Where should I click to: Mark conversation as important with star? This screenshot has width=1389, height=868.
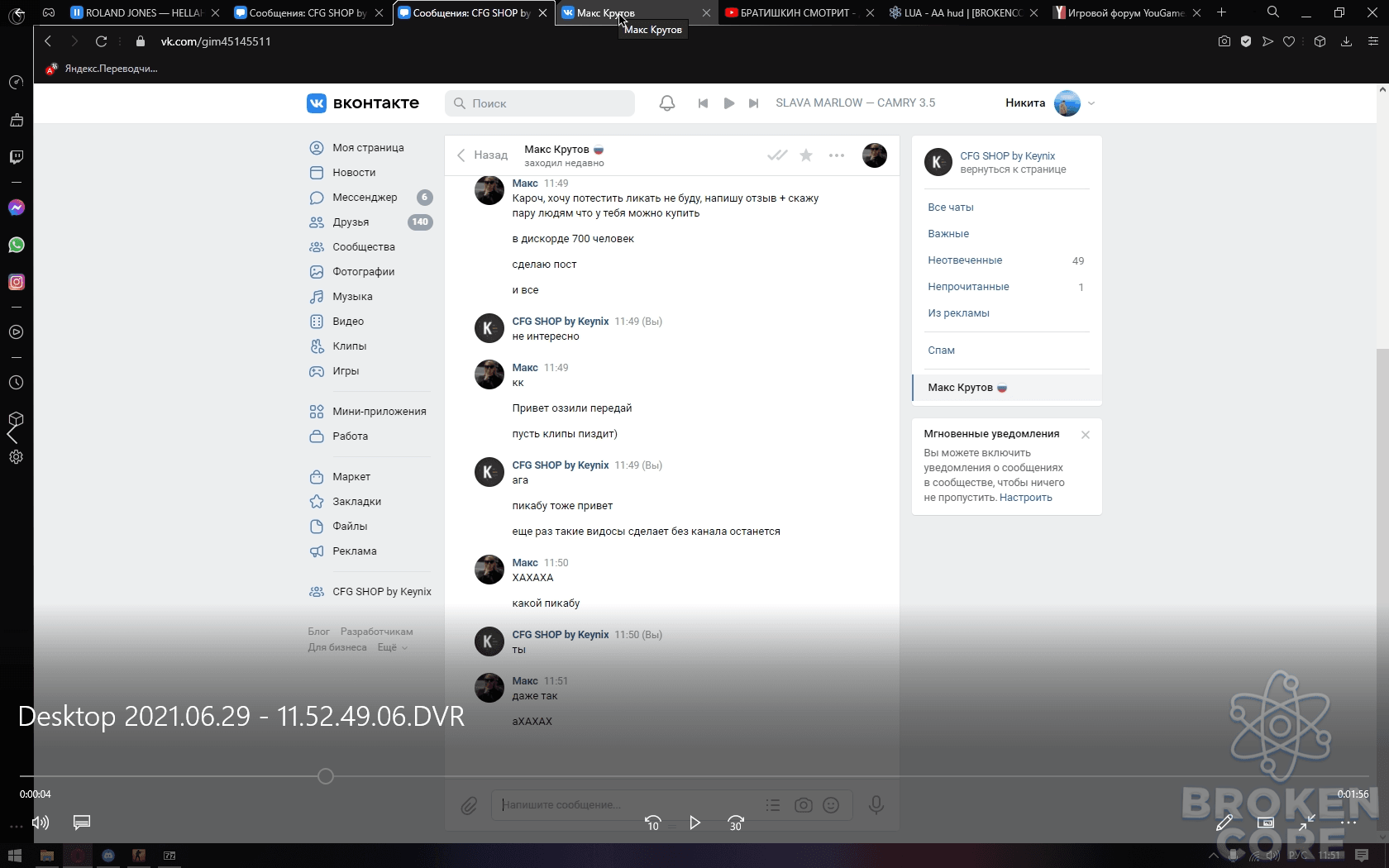[806, 155]
